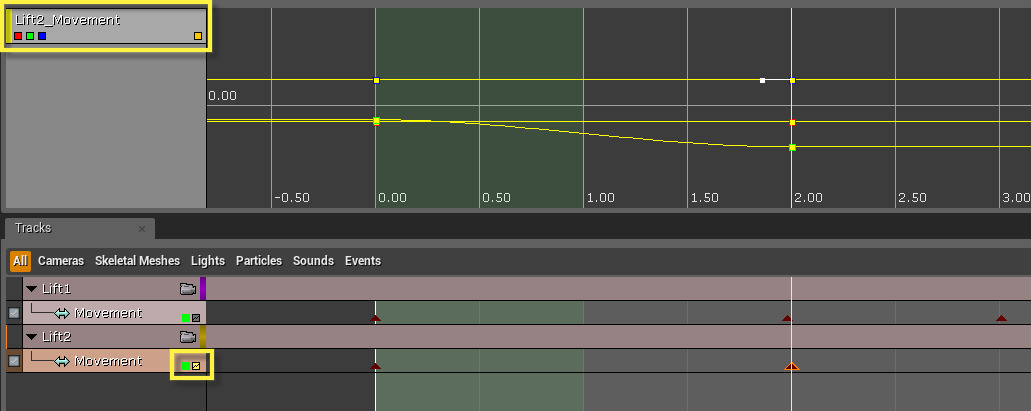The image size is (1031, 411).
Task: Select the Lift2 Movement track label
Action: pyautogui.click(x=108, y=361)
